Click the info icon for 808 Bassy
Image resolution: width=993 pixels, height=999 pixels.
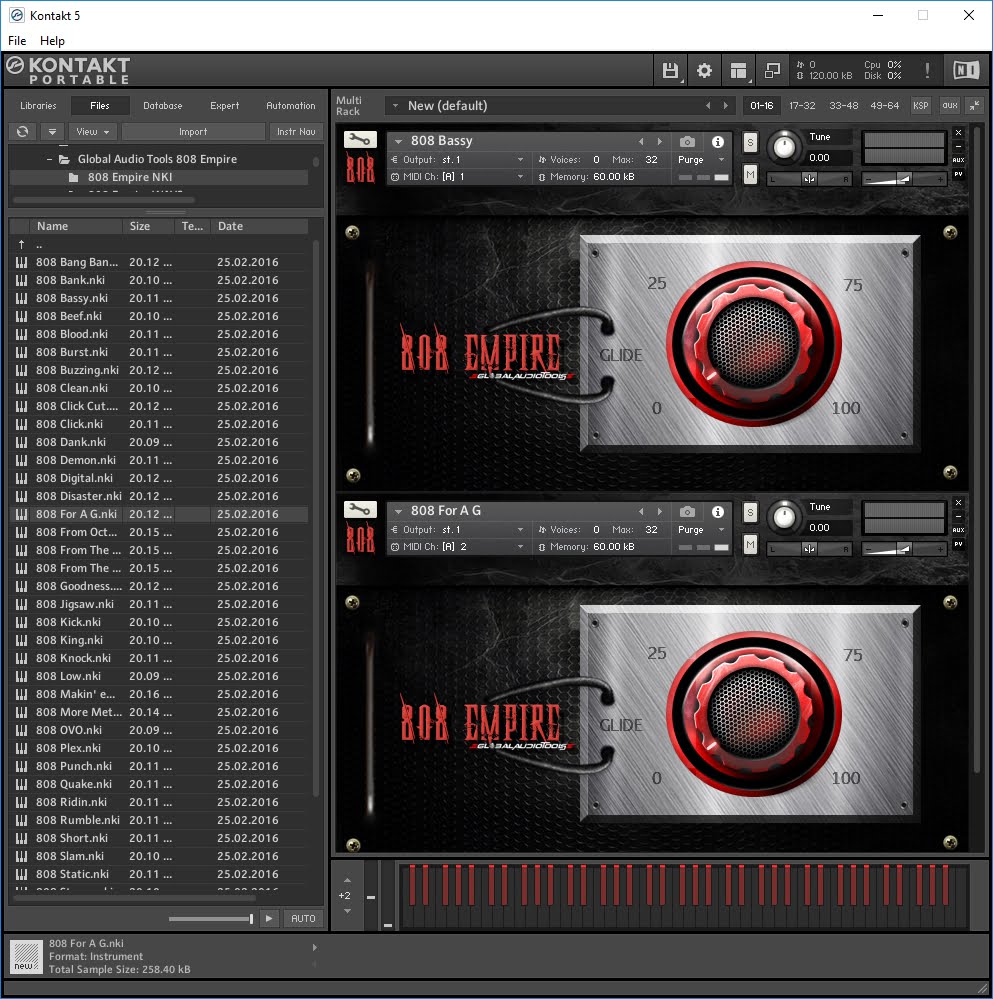(717, 141)
